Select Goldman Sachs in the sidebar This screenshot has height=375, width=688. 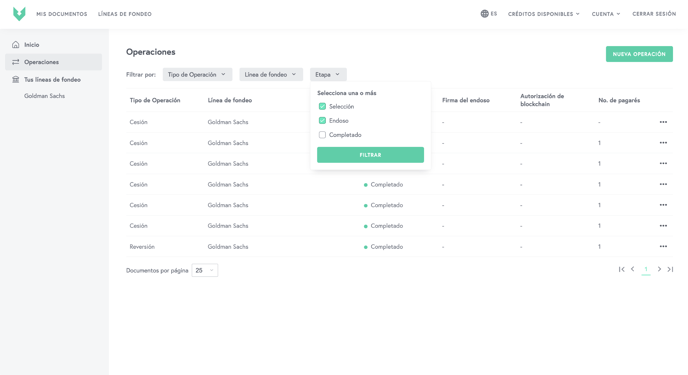coord(44,96)
